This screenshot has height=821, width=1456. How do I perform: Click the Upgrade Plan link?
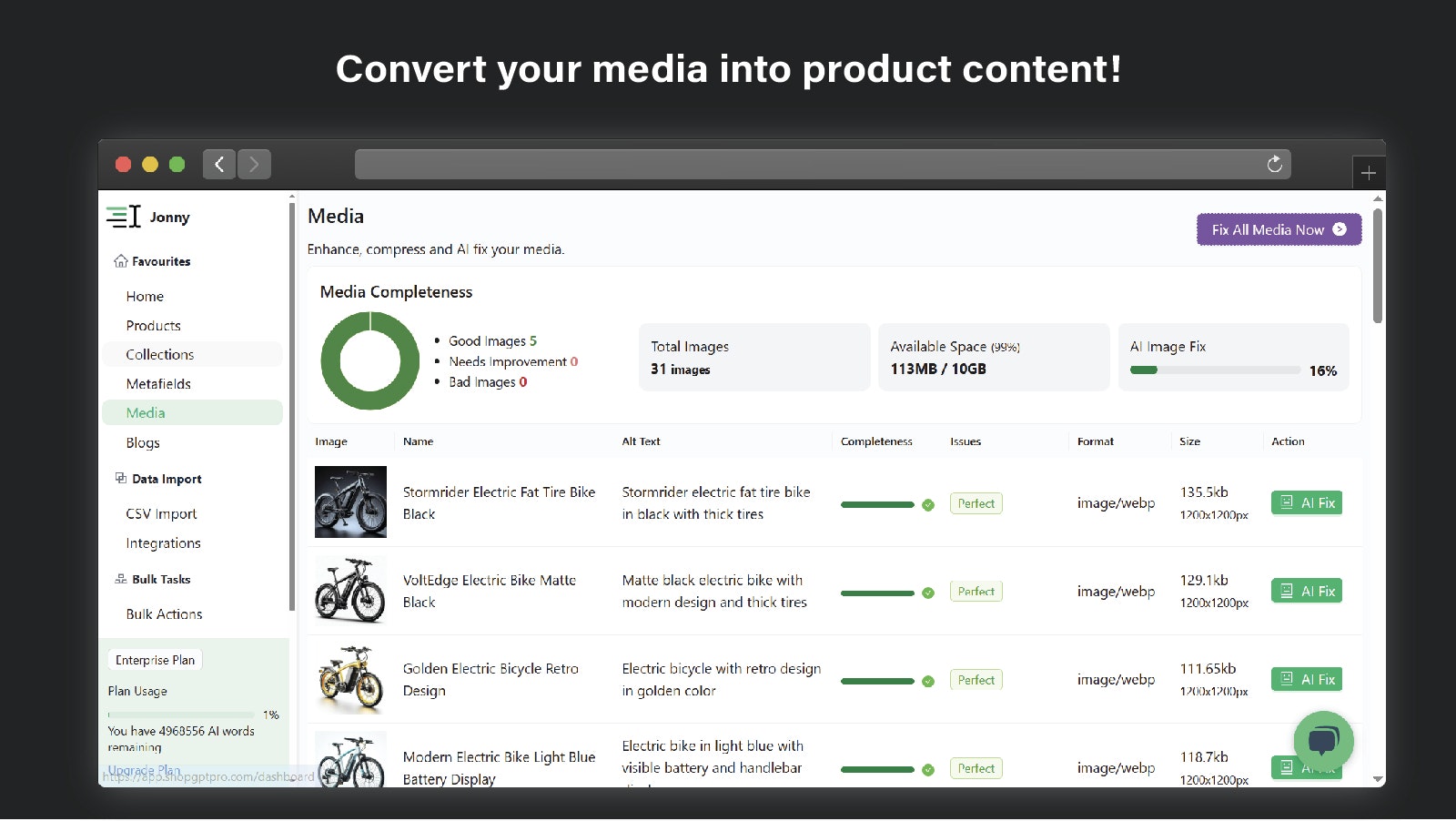click(144, 770)
